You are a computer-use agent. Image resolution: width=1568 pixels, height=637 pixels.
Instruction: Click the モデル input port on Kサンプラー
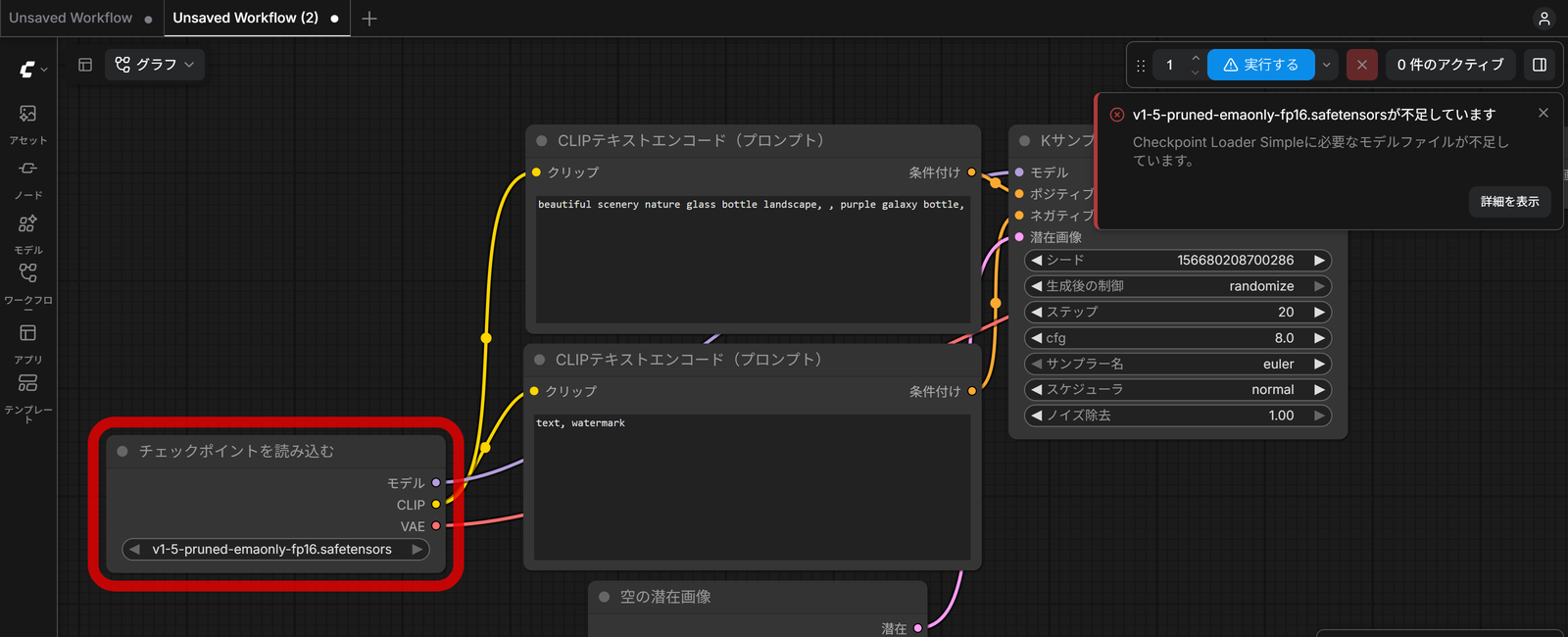(x=1019, y=172)
